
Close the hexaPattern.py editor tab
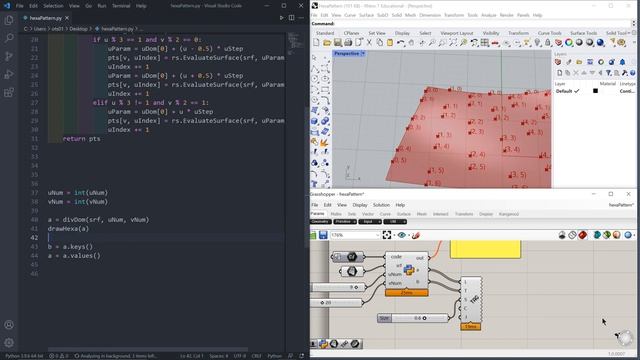(67, 18)
